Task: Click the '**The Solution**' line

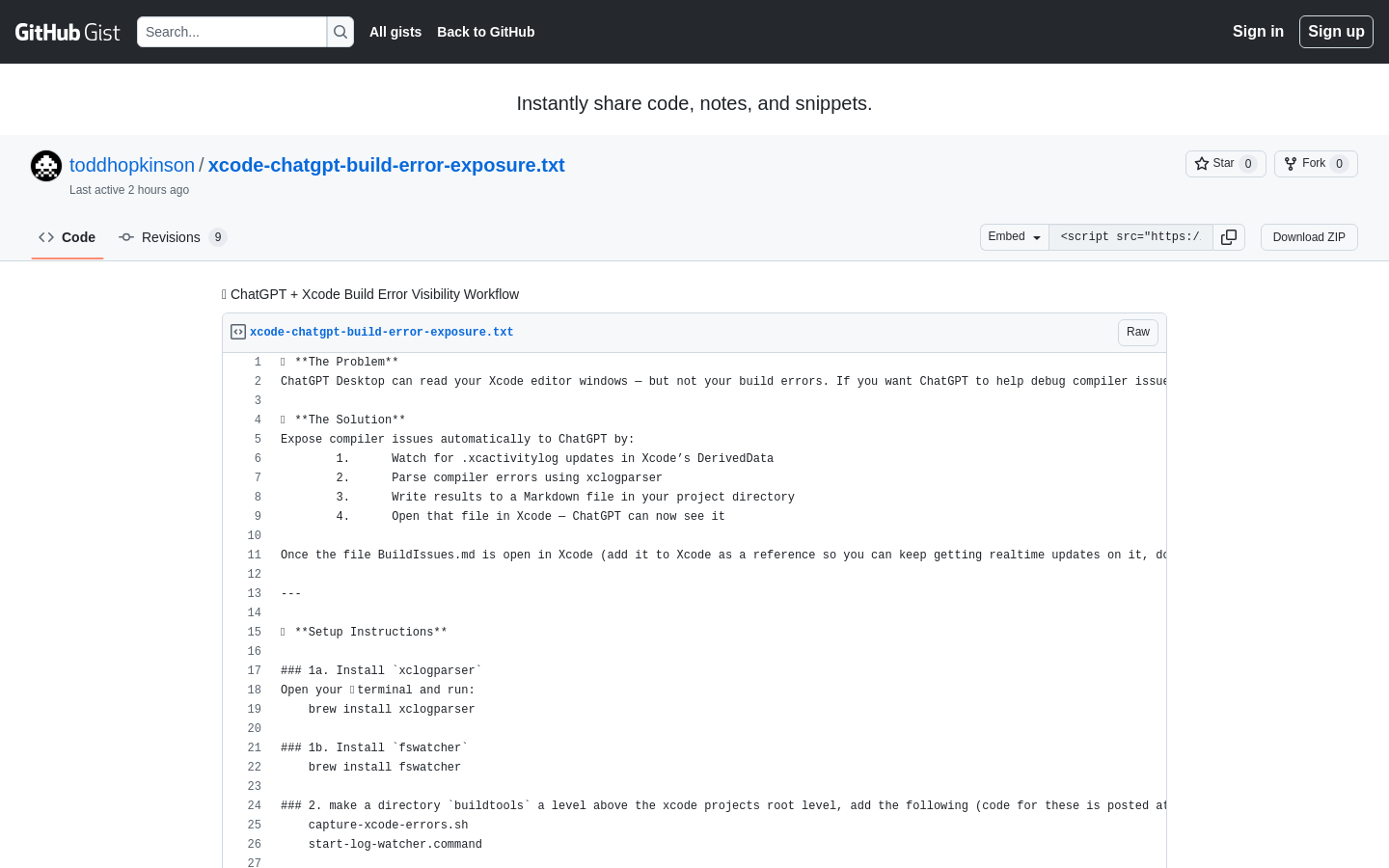Action: (x=342, y=420)
